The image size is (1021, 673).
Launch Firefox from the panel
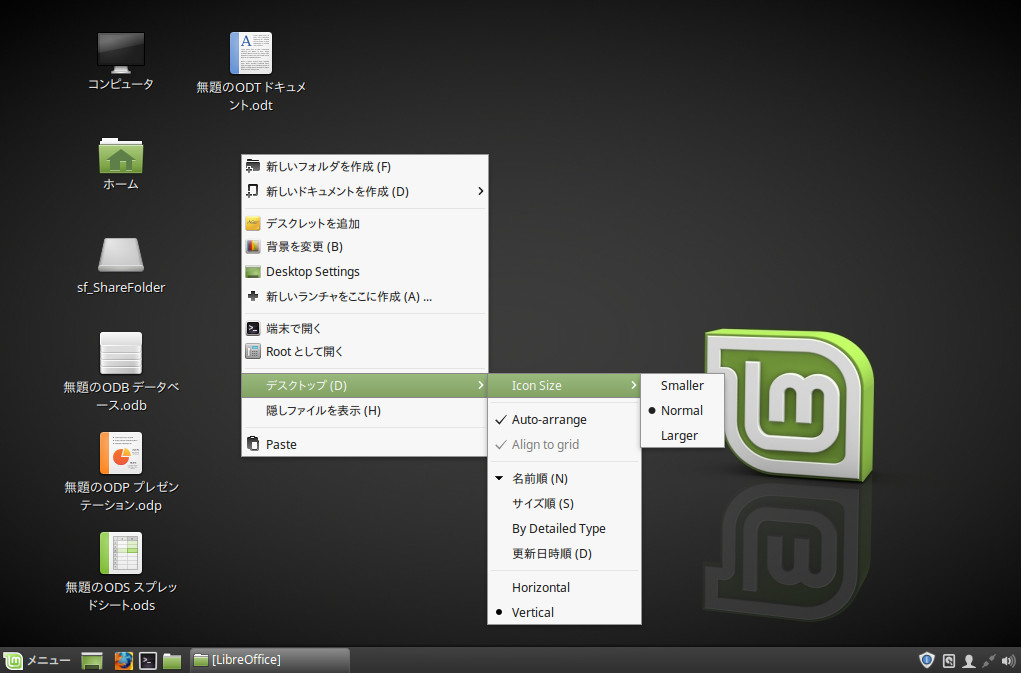click(x=123, y=661)
